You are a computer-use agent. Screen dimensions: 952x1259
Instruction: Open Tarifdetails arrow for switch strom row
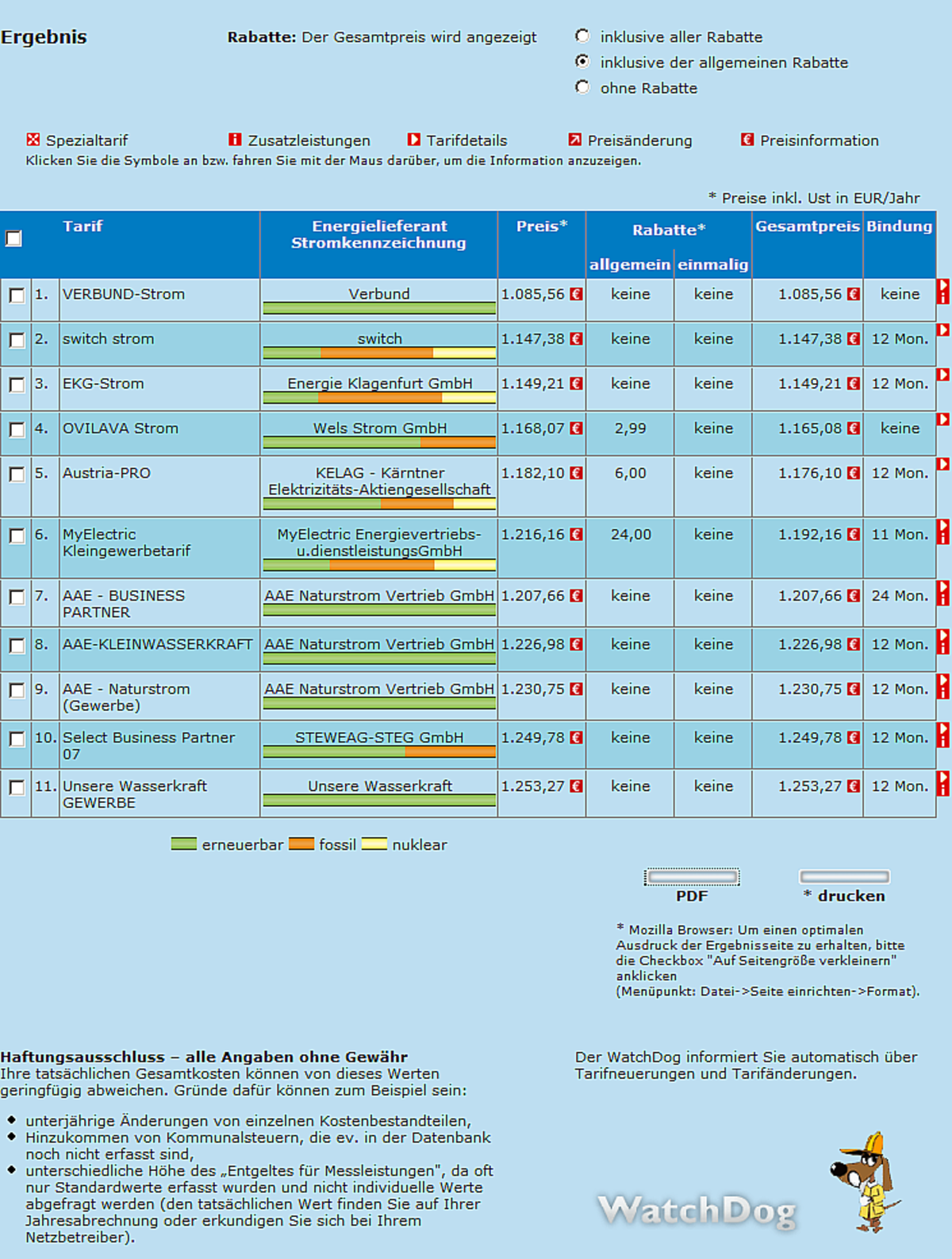tap(942, 330)
